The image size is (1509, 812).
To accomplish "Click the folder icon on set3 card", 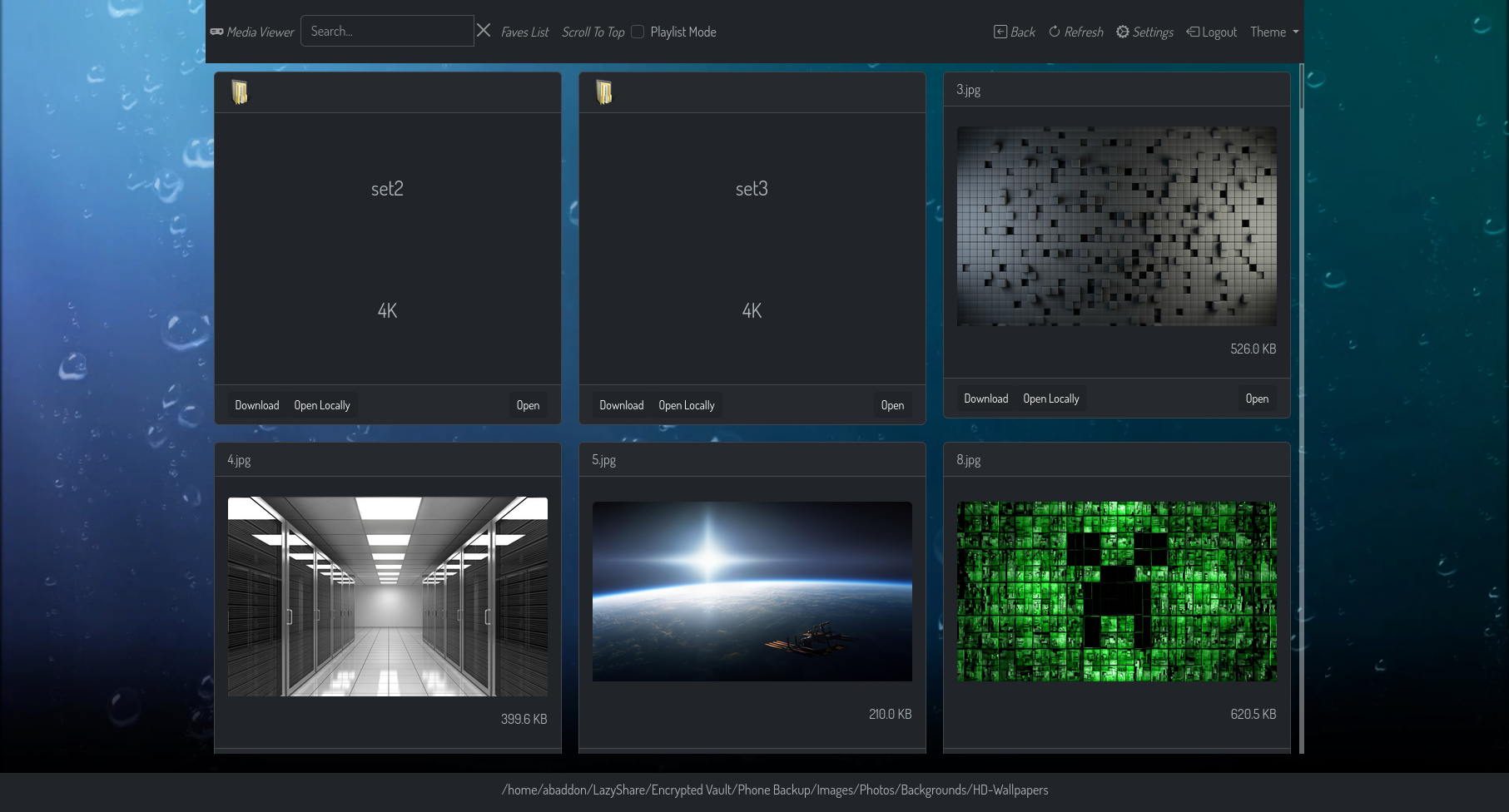I will tap(604, 92).
